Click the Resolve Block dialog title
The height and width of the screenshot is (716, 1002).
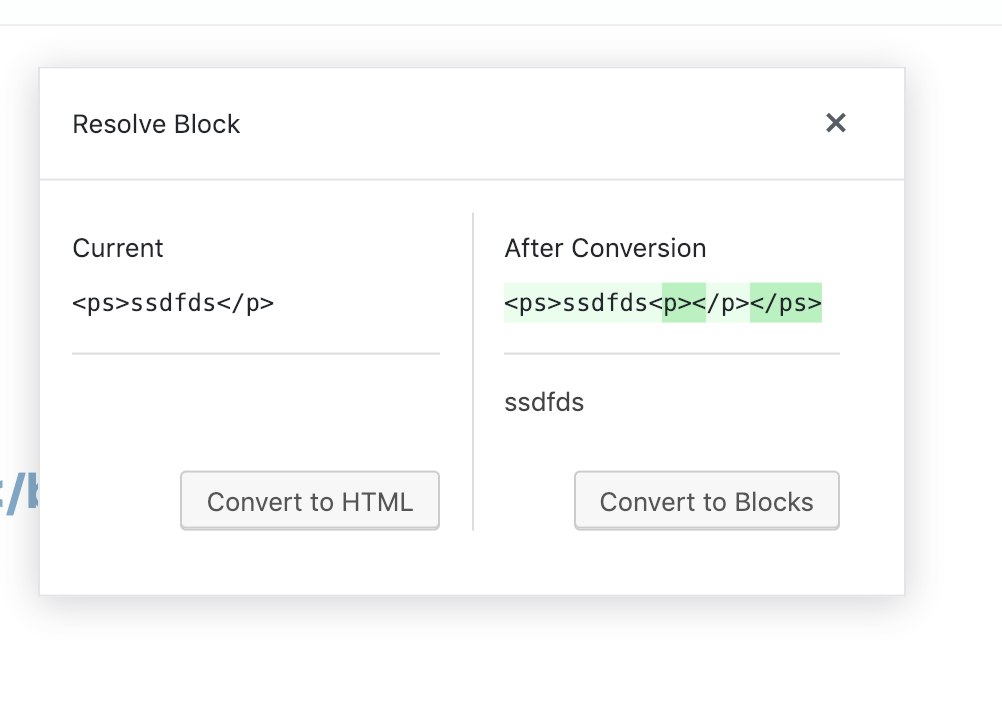pos(156,124)
